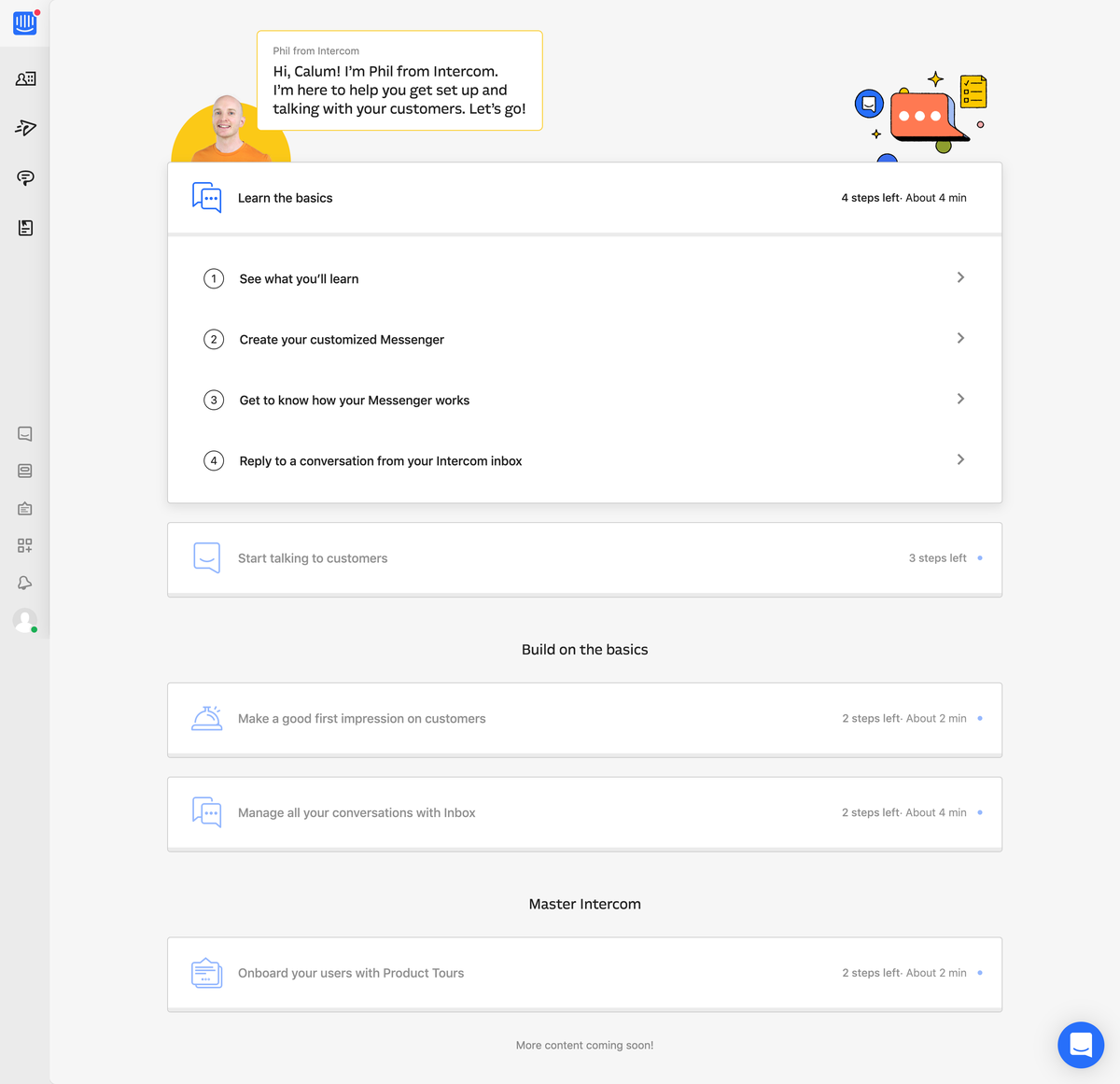Click Phil's avatar photo
This screenshot has width=1120, height=1084.
(229, 128)
